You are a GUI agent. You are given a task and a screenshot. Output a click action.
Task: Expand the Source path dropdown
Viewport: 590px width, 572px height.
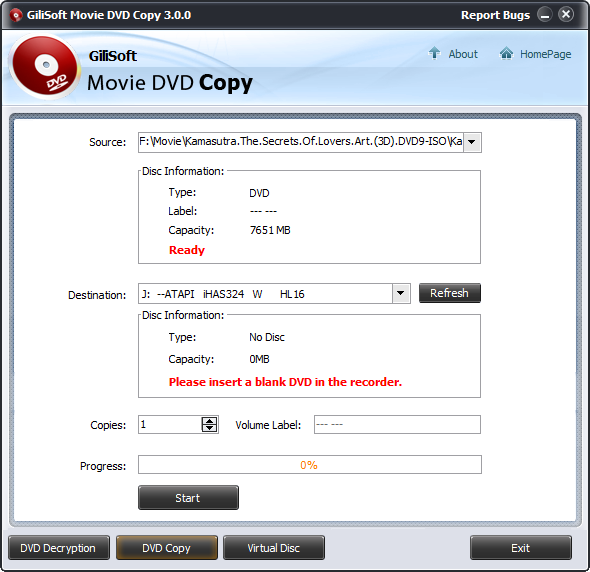pos(472,142)
